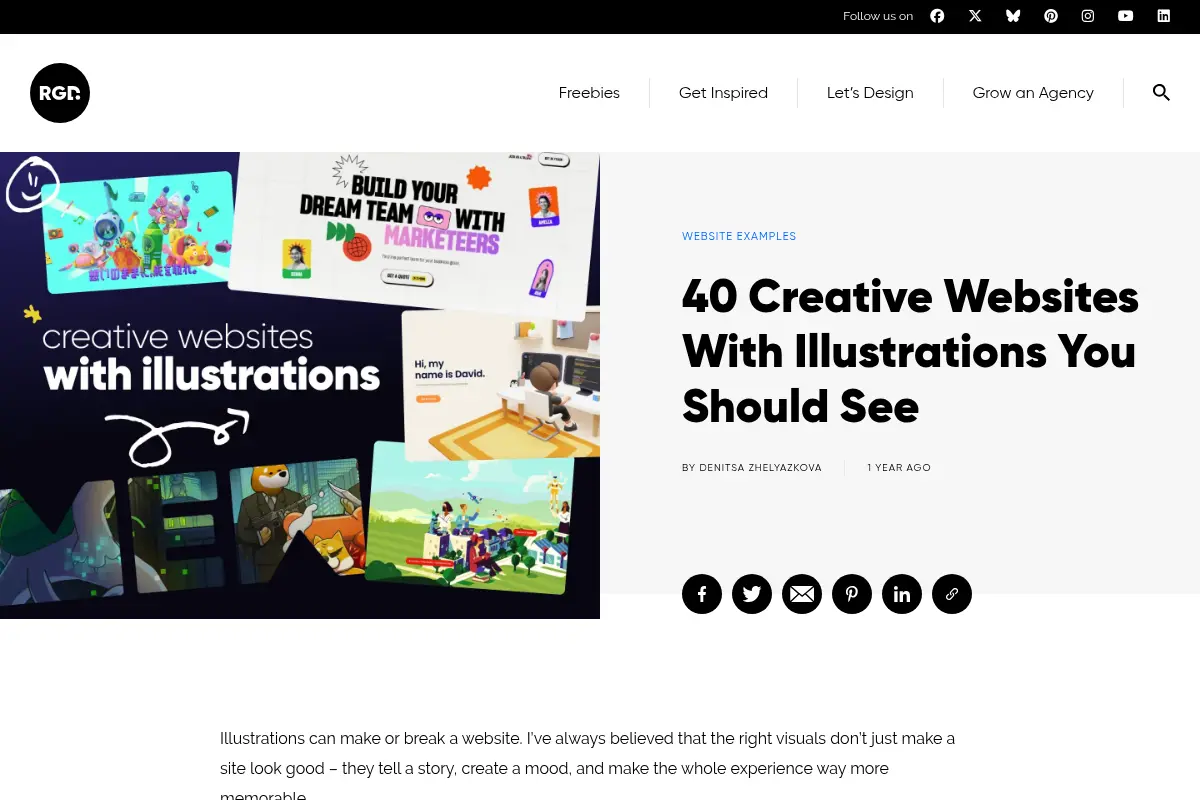The image size is (1200, 800).
Task: Open the Grow an Agency menu
Action: pos(1033,93)
